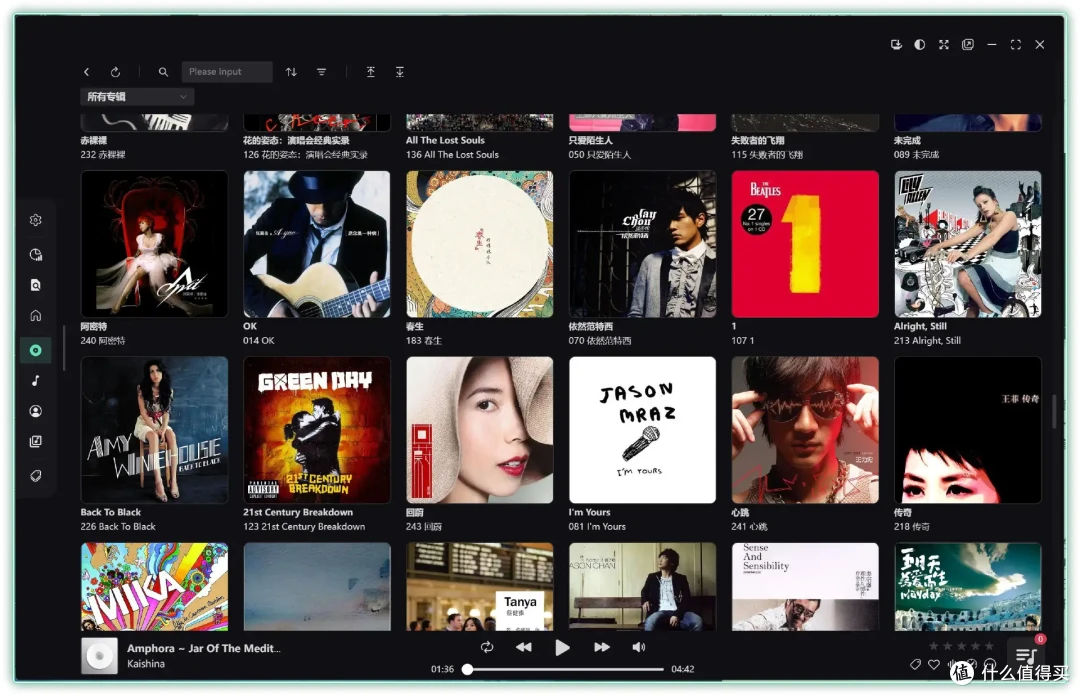Viewport: 1080px width, 696px height.
Task: Open the tags sidebar icon
Action: (x=36, y=475)
